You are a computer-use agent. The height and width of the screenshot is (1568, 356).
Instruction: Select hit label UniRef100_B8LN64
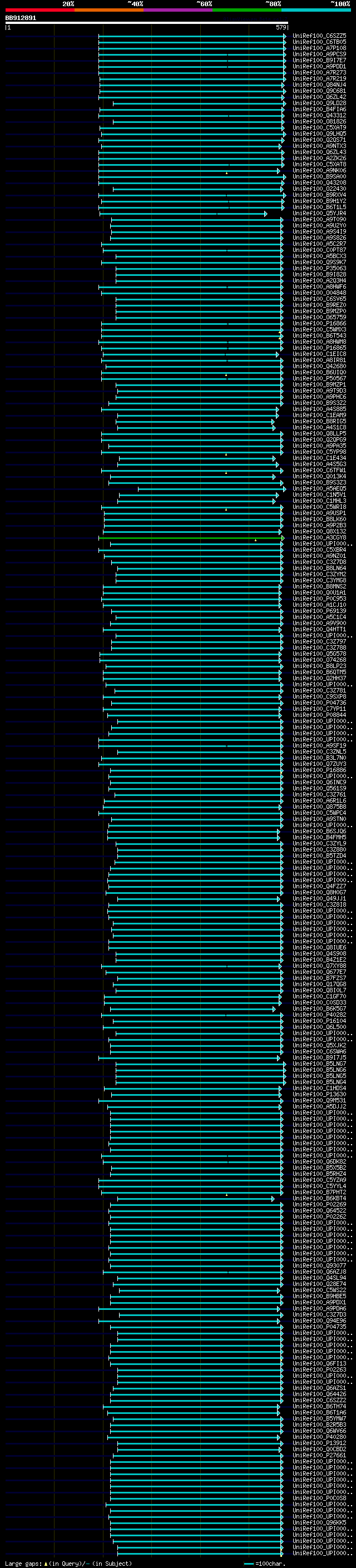coord(319,568)
